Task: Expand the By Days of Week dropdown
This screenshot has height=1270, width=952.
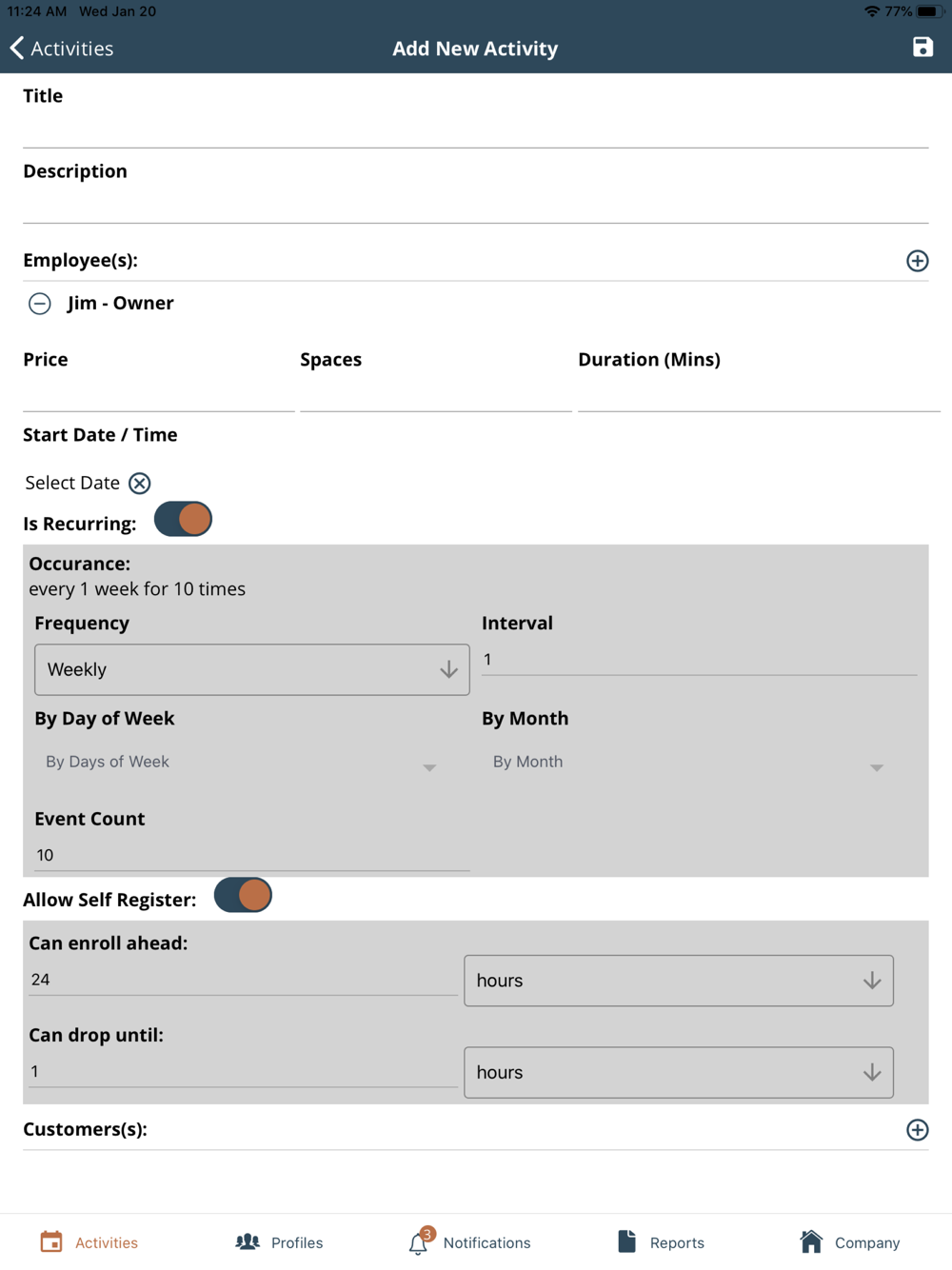Action: point(240,763)
